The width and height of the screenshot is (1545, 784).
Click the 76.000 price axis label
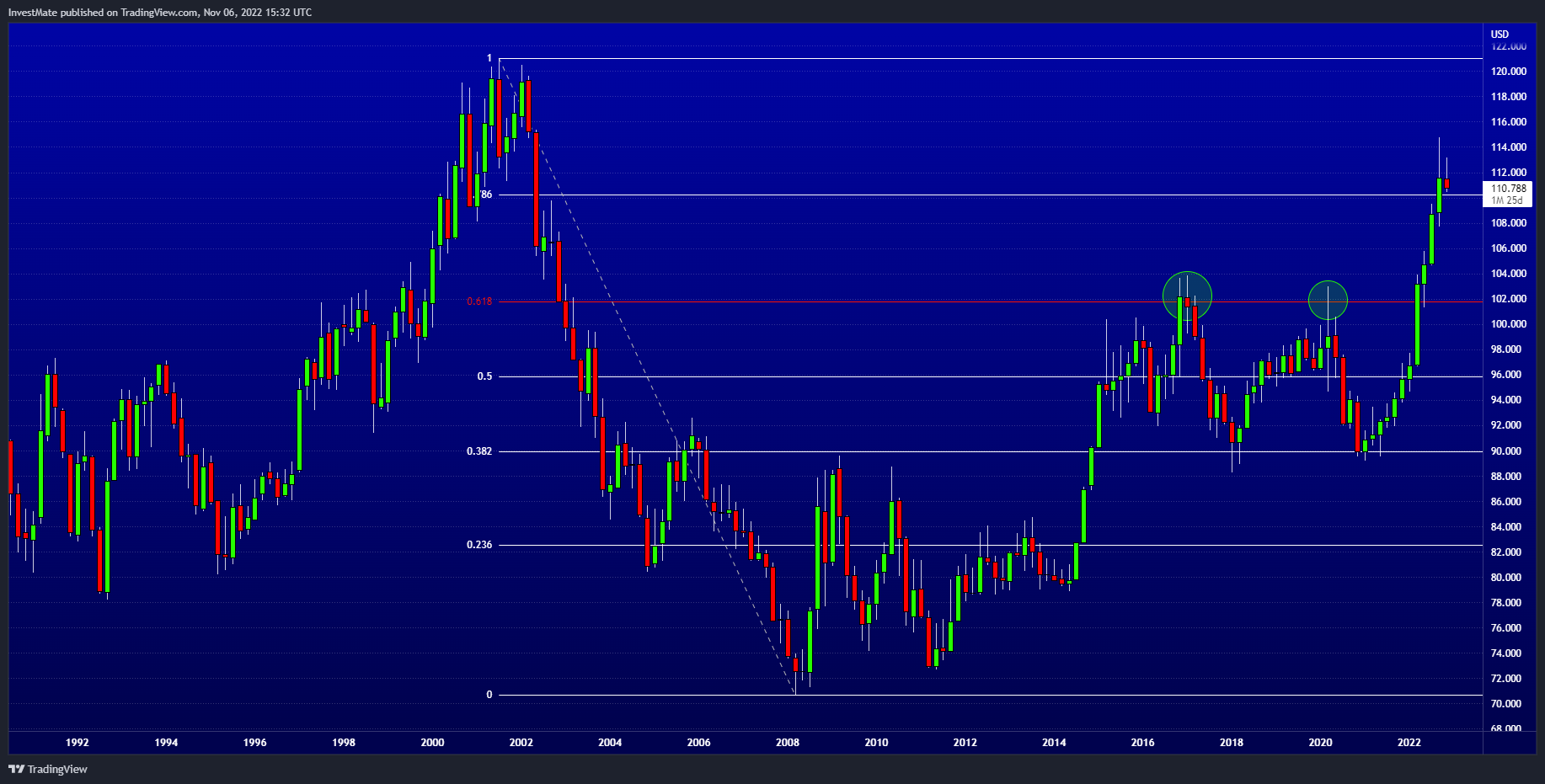pos(1508,628)
